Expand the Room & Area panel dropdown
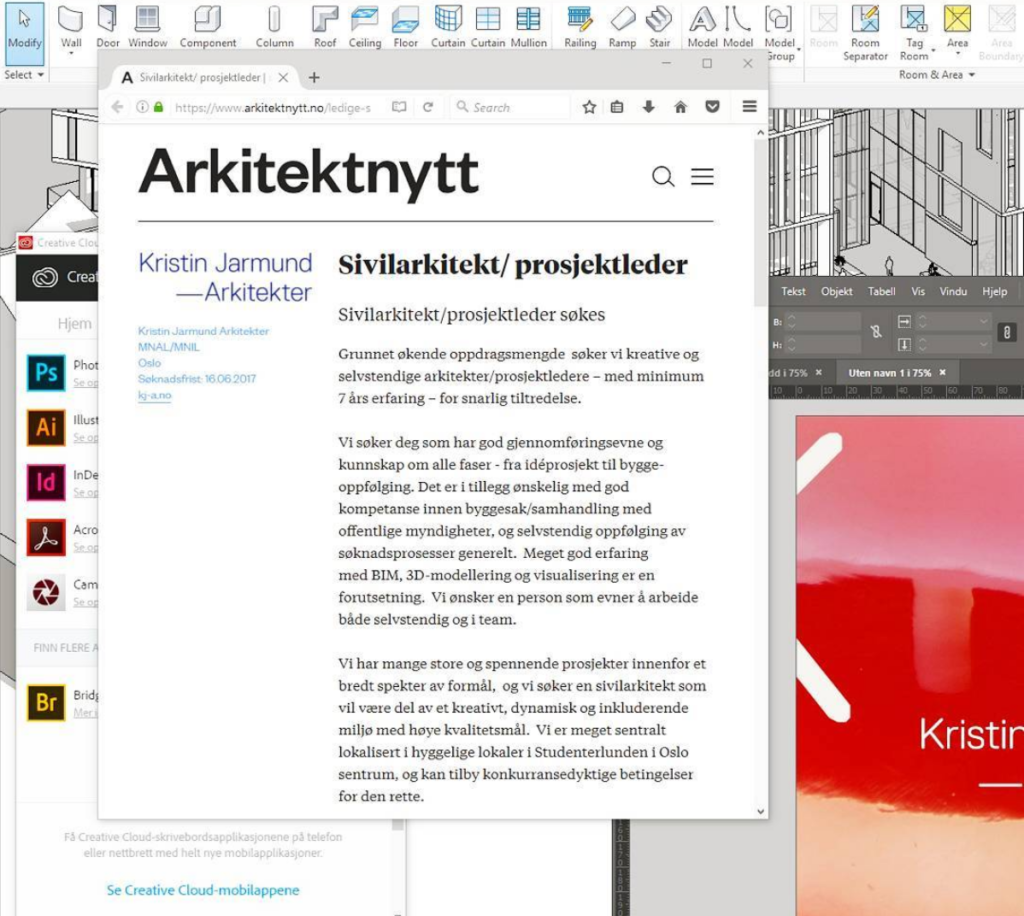 pos(936,74)
